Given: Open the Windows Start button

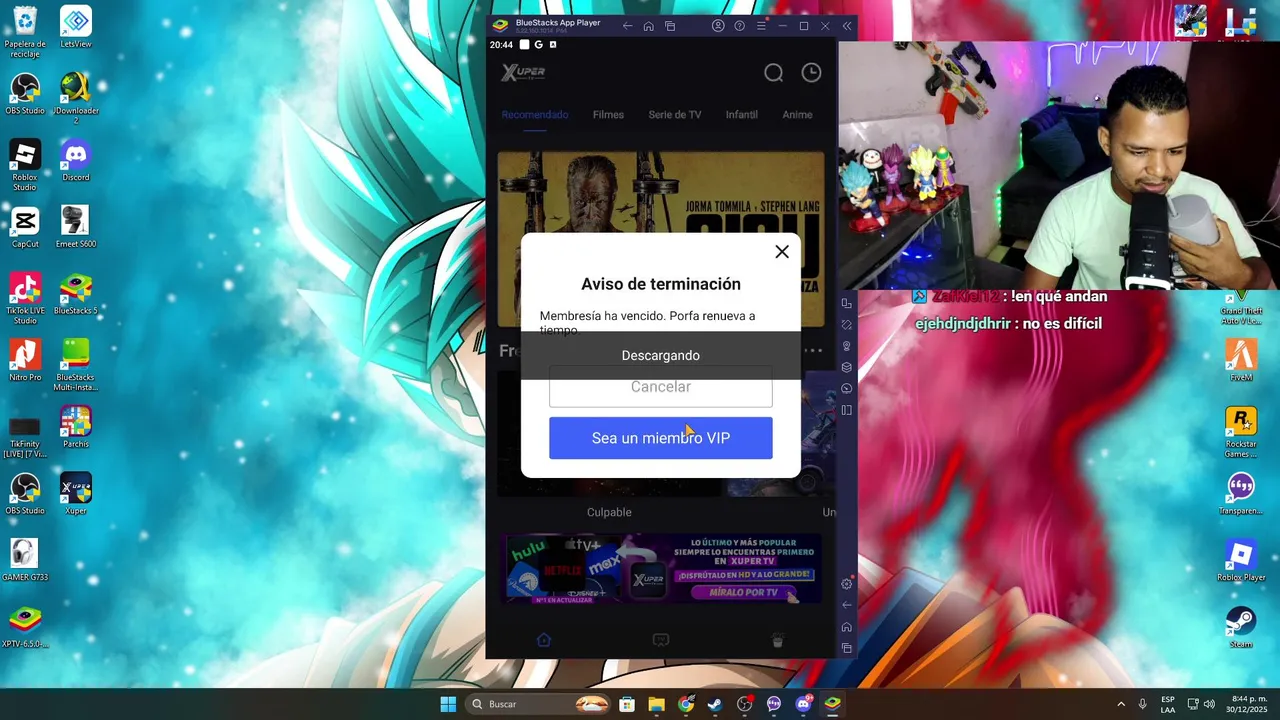Looking at the screenshot, I should pyautogui.click(x=448, y=704).
